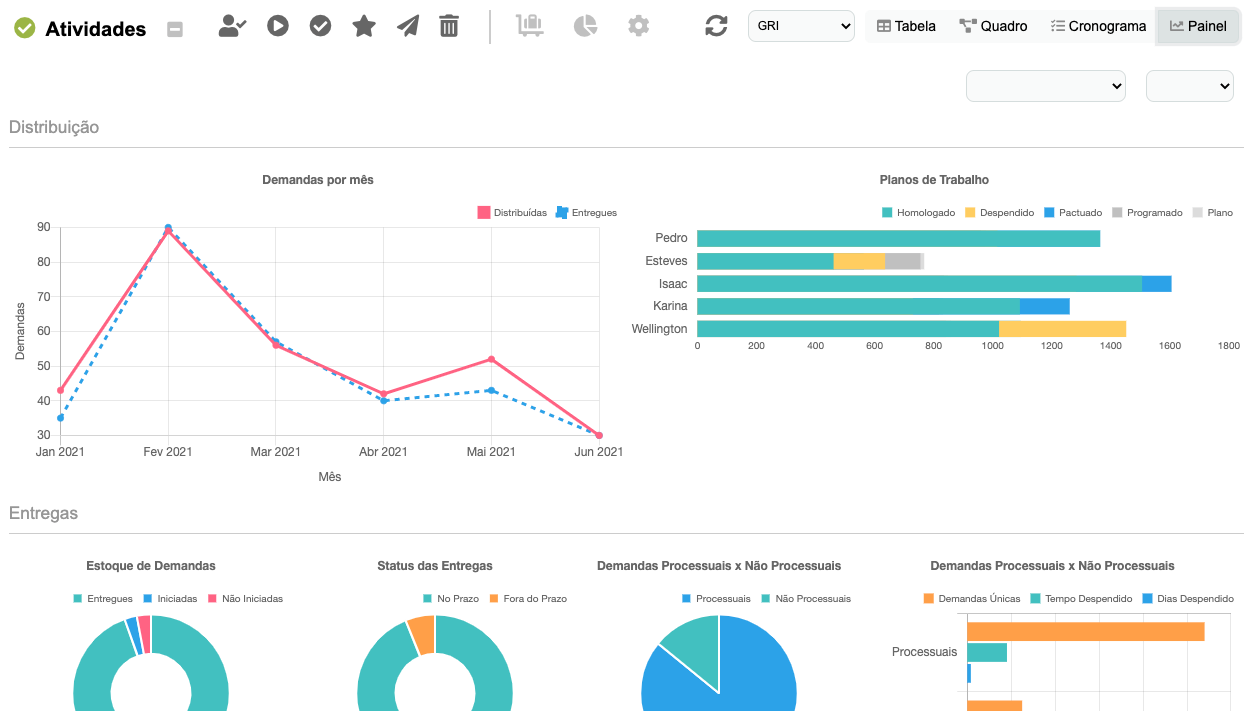
Task: Toggle Fora do Prazo legend item
Action: point(528,599)
